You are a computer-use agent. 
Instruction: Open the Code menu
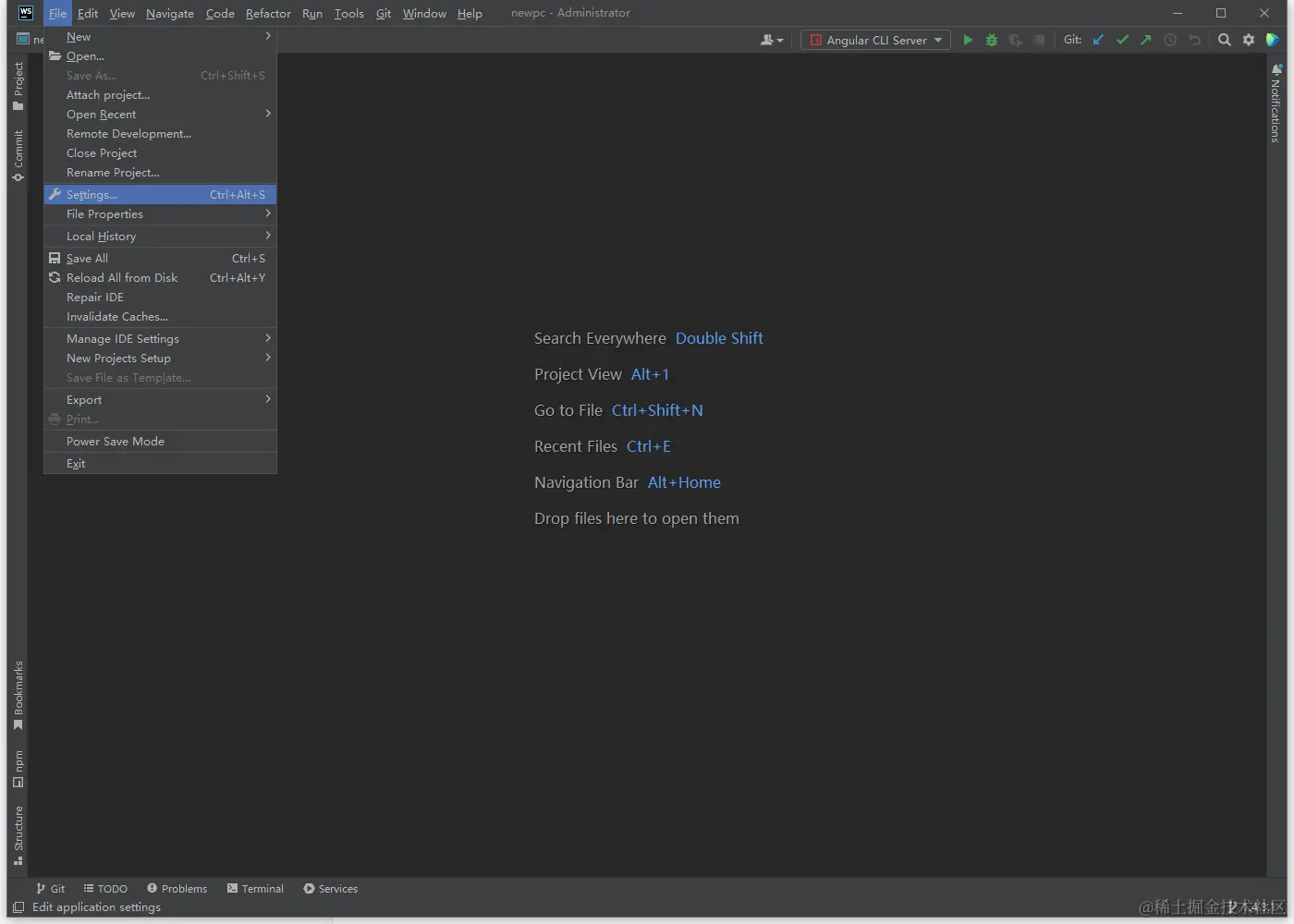pyautogui.click(x=220, y=13)
